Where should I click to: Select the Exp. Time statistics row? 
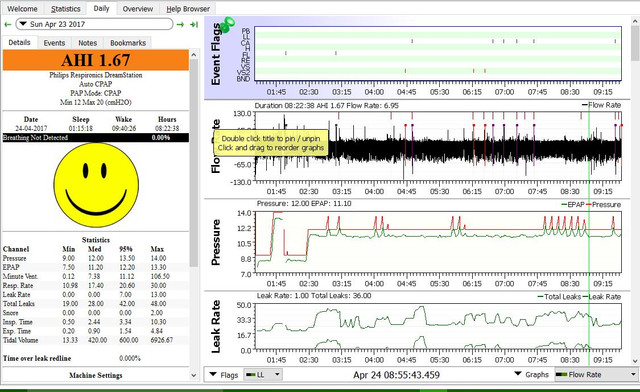(x=96, y=331)
